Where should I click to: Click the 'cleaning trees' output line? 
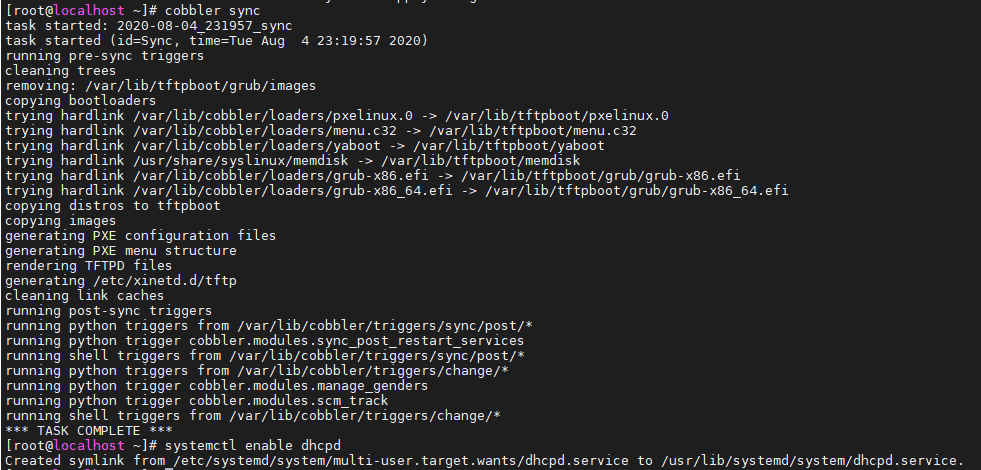(x=61, y=70)
